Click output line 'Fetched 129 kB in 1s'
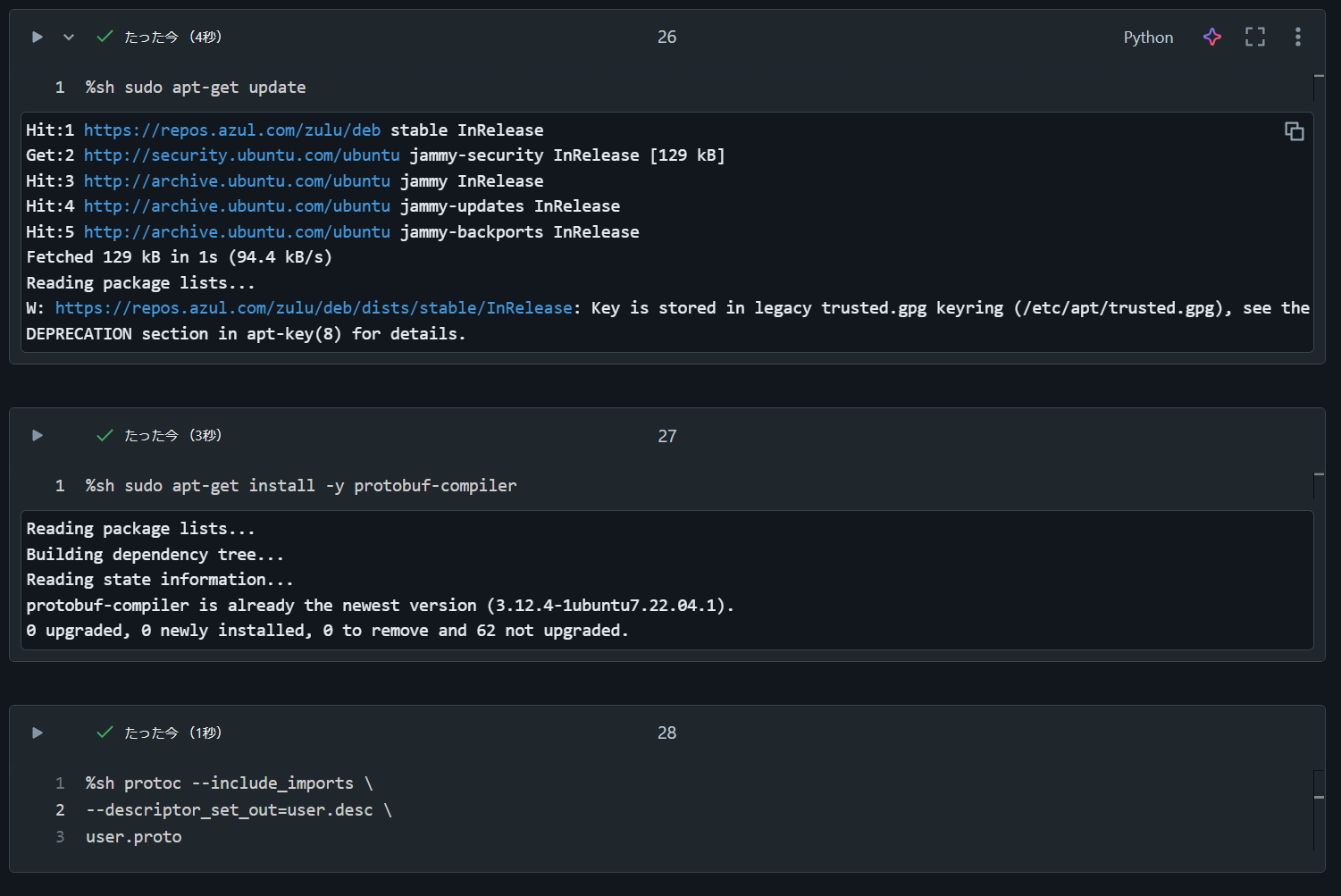The width and height of the screenshot is (1341, 896). coord(179,257)
